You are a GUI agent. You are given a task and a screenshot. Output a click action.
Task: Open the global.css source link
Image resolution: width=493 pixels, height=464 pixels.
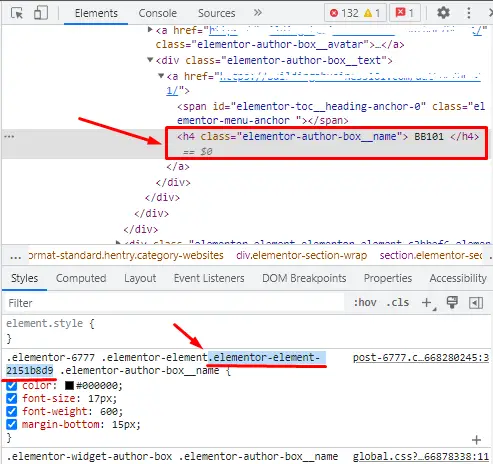(x=421, y=456)
